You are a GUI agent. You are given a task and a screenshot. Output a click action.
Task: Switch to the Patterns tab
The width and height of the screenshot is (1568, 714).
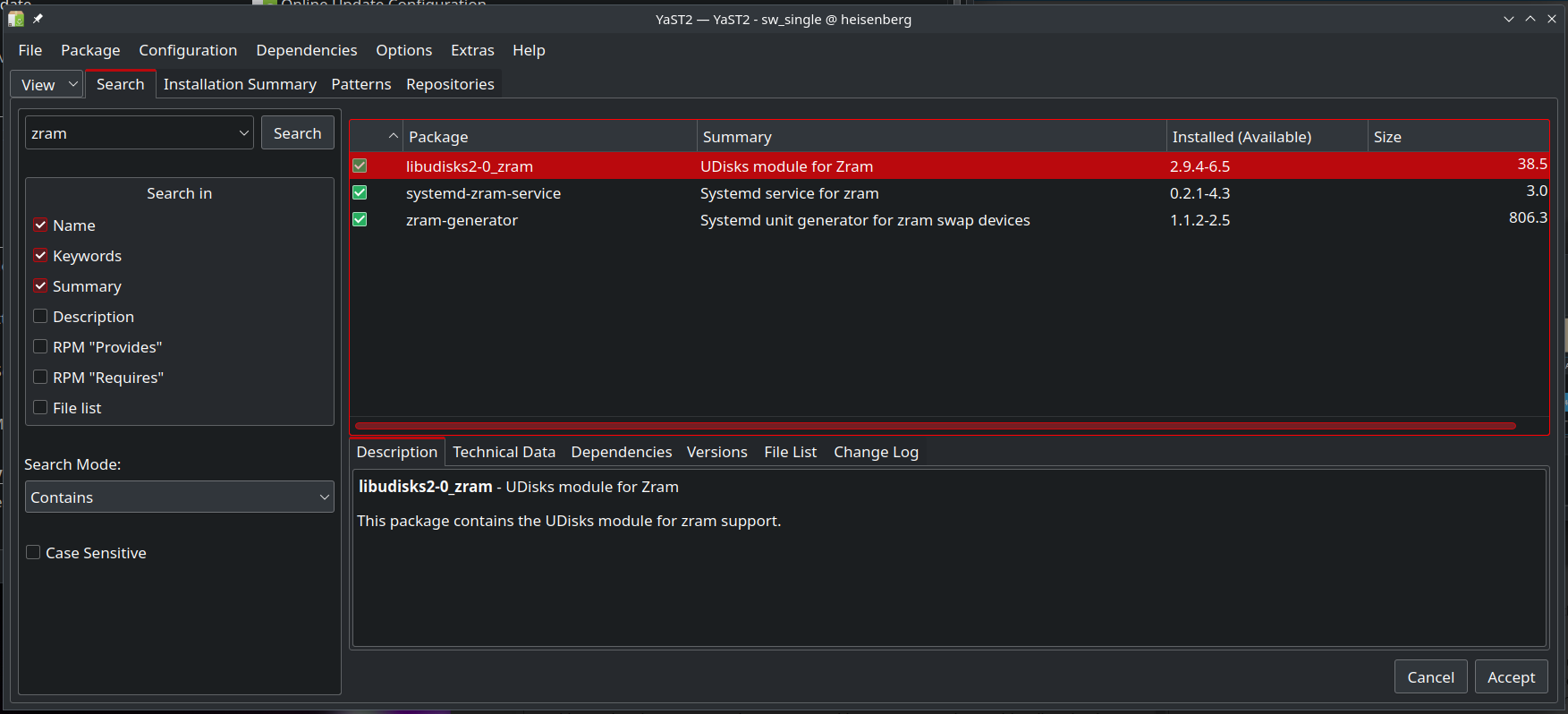[x=361, y=84]
